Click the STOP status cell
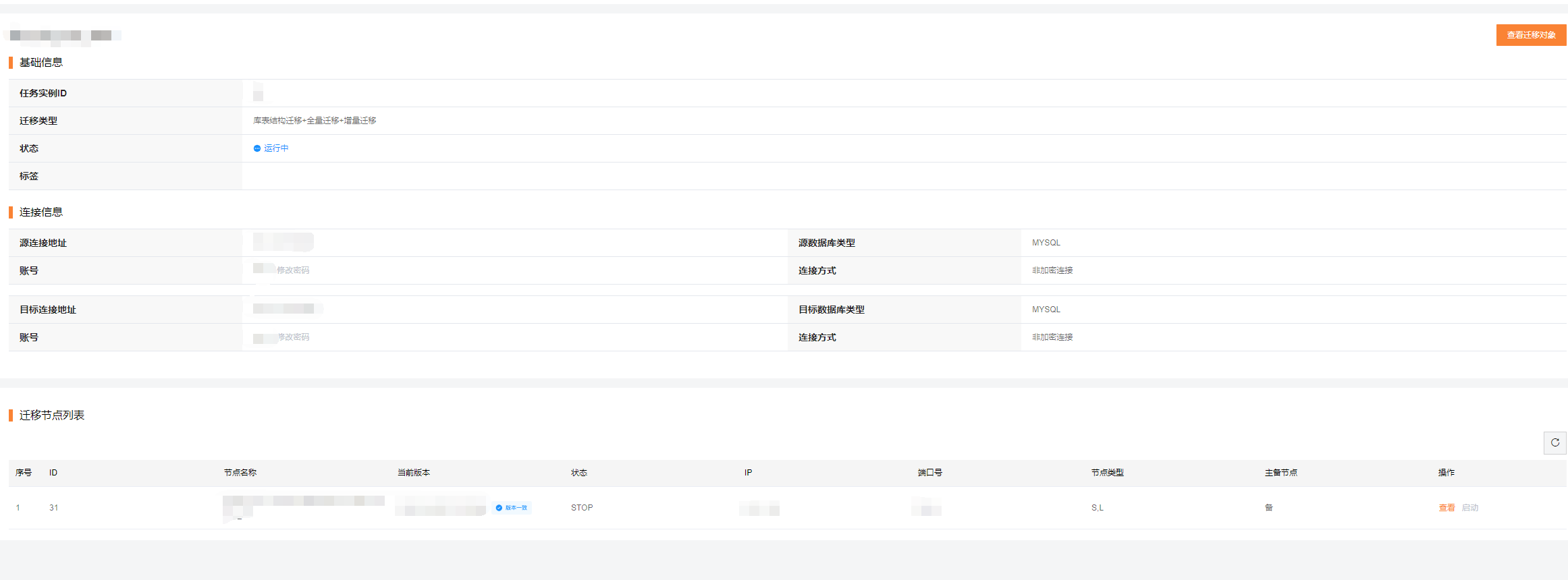The width and height of the screenshot is (1568, 580). pos(582,508)
